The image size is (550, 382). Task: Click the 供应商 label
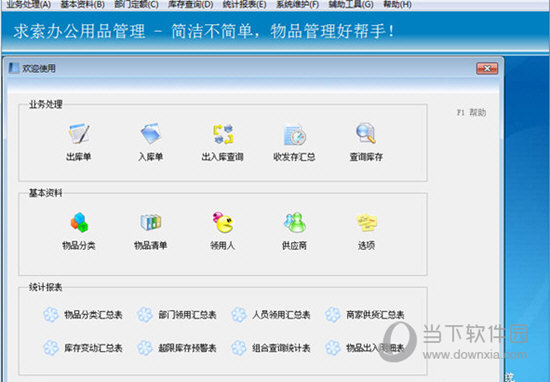[x=294, y=245]
